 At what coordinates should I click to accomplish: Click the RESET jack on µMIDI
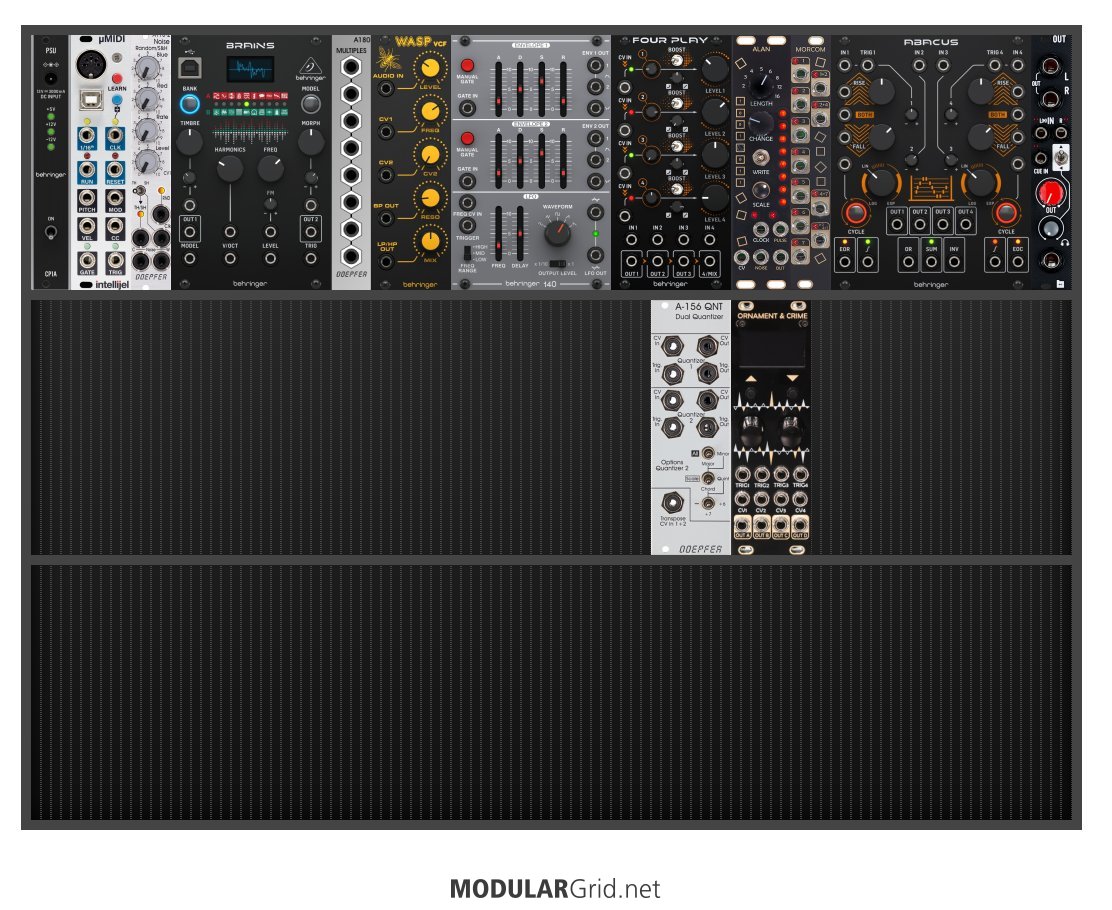(115, 169)
